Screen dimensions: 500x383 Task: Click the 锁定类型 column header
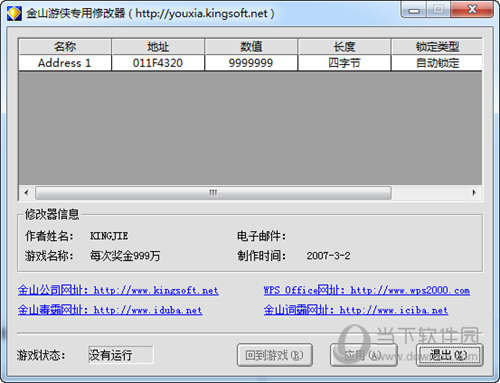coord(437,47)
